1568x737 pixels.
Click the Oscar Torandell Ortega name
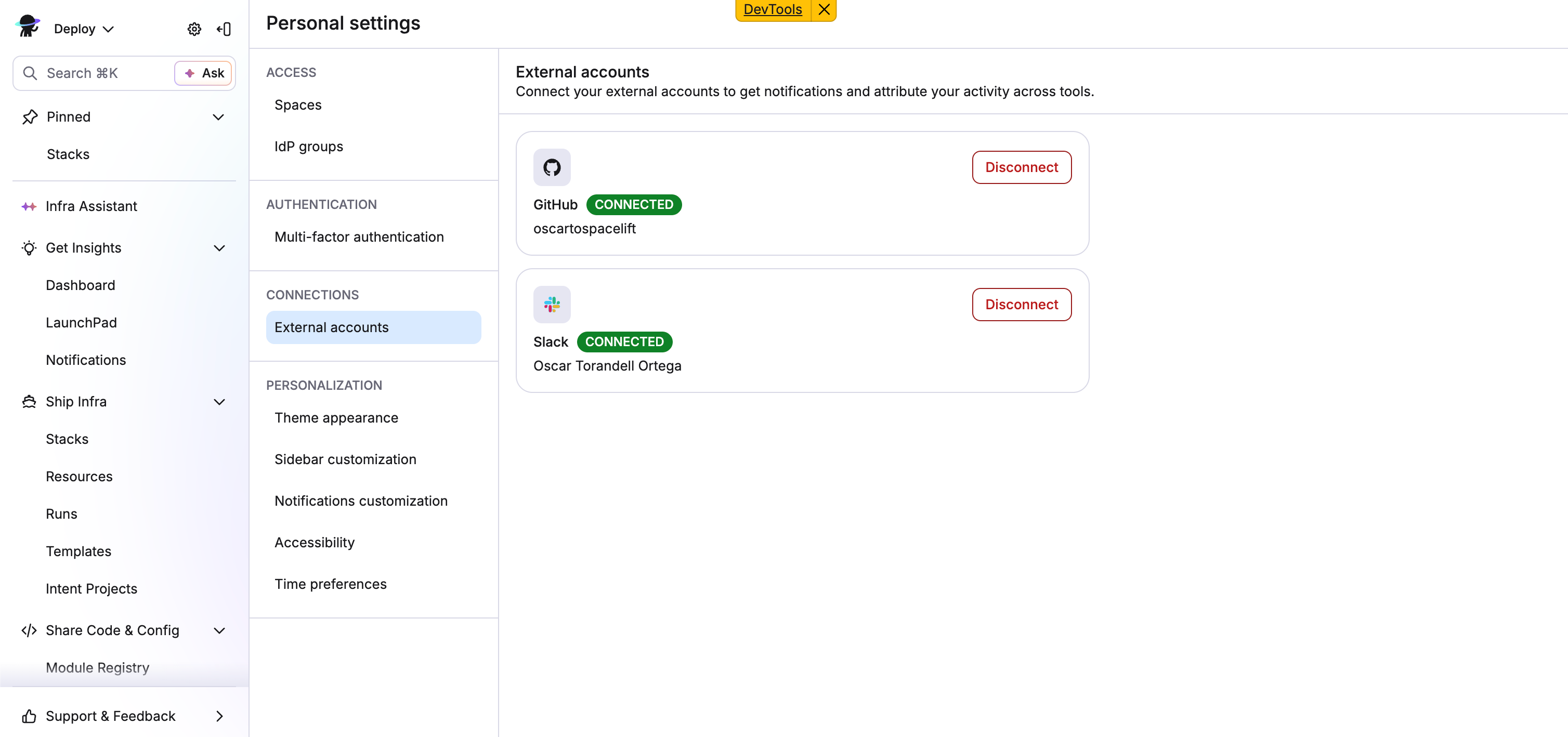(607, 366)
